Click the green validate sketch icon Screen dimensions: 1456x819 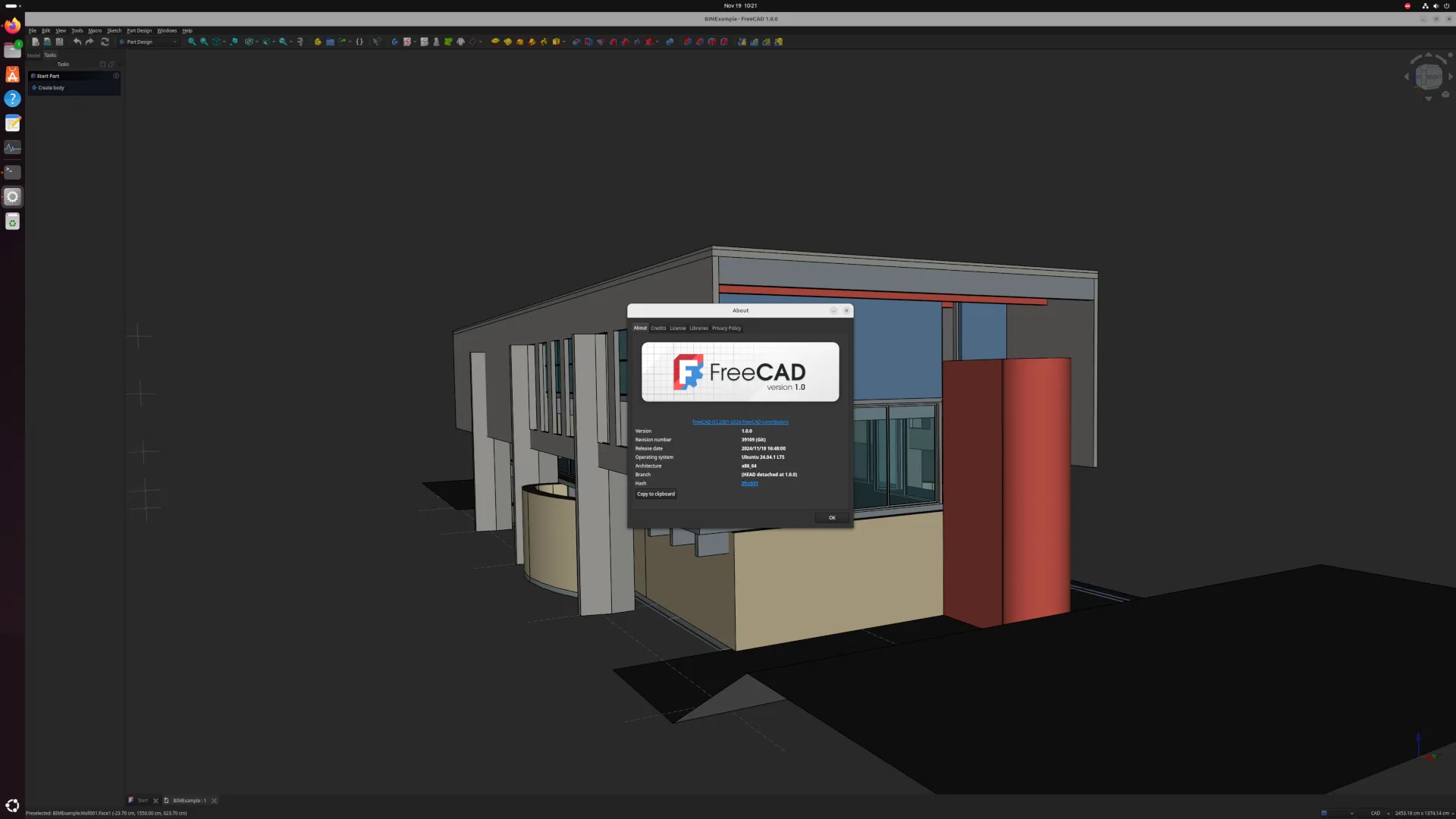click(x=448, y=42)
